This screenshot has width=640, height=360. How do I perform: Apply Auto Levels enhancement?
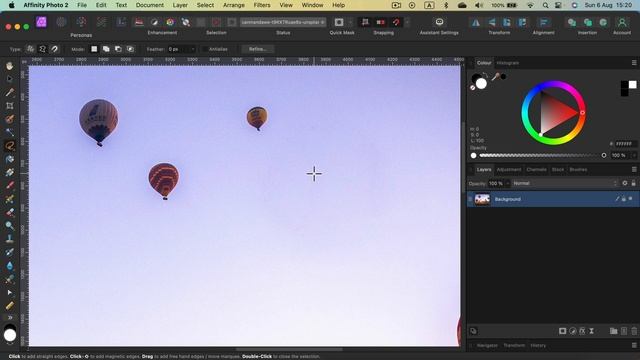(x=139, y=22)
